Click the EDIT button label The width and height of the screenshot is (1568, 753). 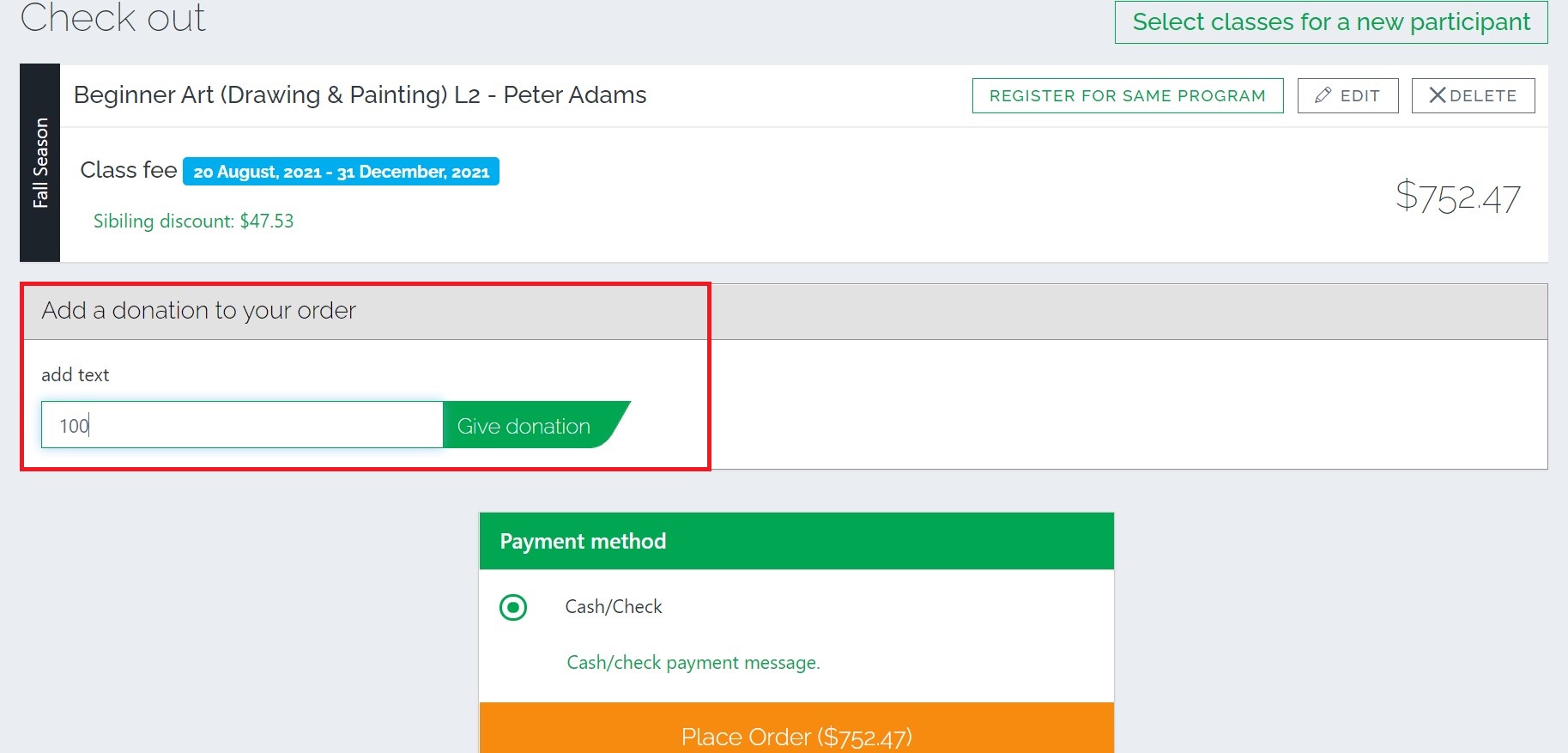pyautogui.click(x=1360, y=96)
